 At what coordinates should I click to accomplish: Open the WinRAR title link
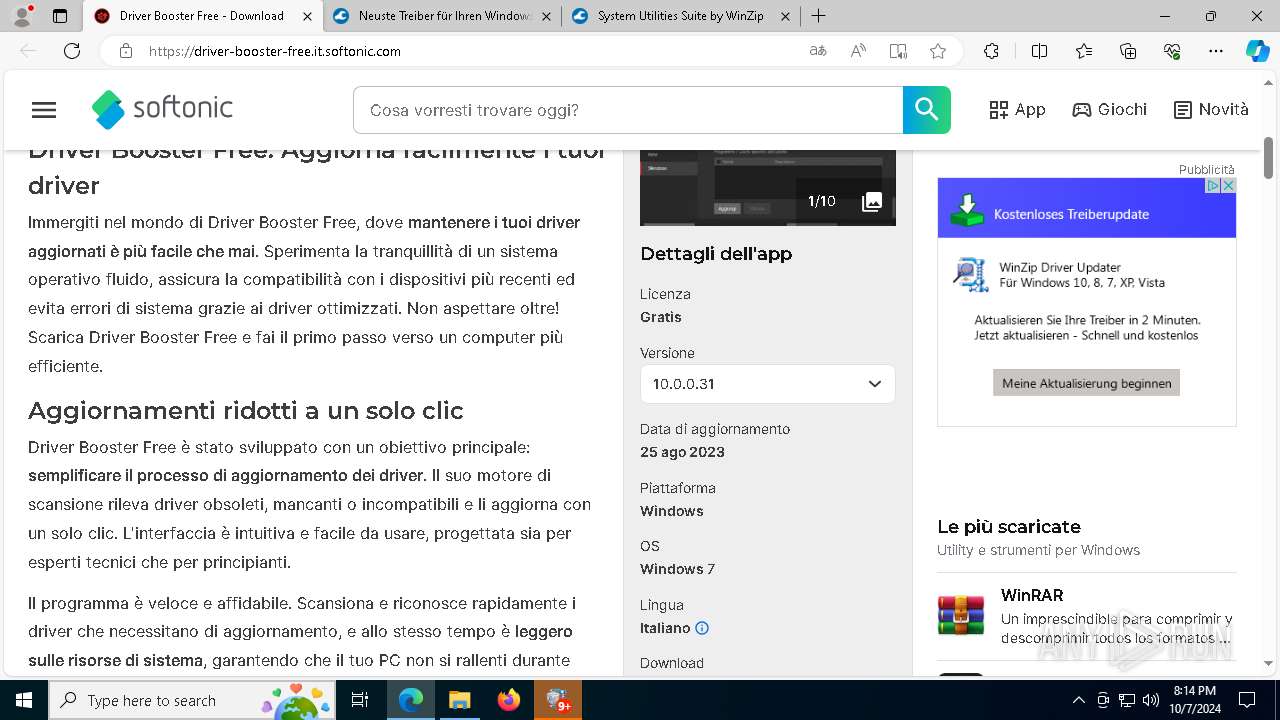pos(1032,595)
